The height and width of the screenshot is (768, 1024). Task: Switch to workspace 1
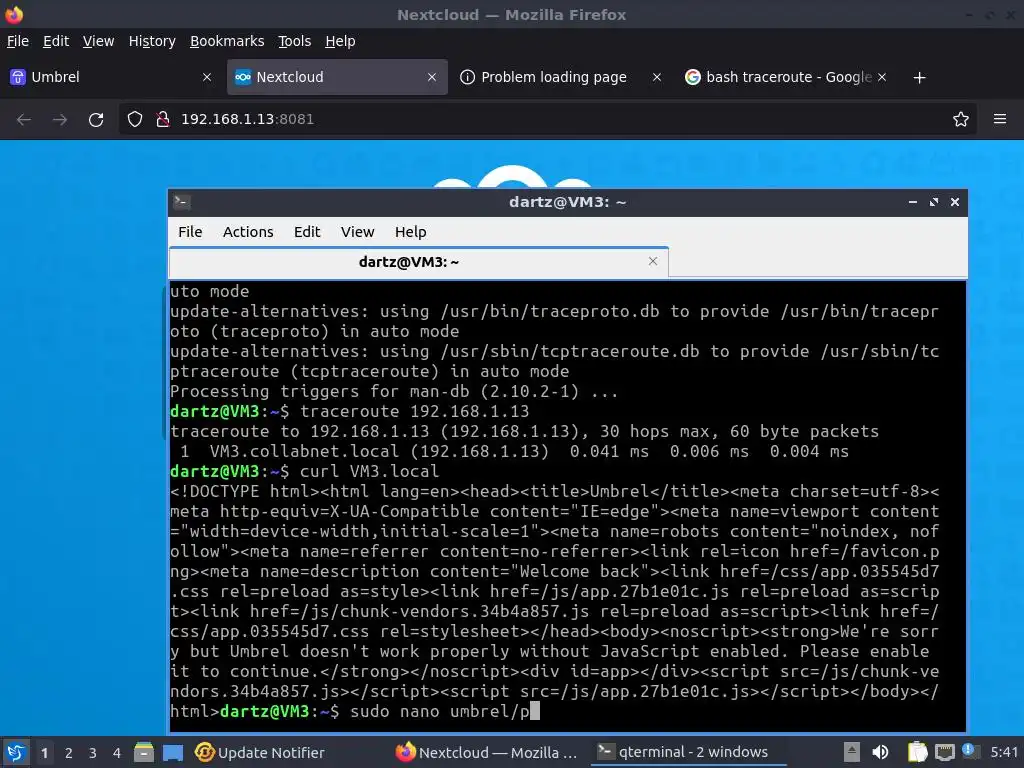pos(44,753)
